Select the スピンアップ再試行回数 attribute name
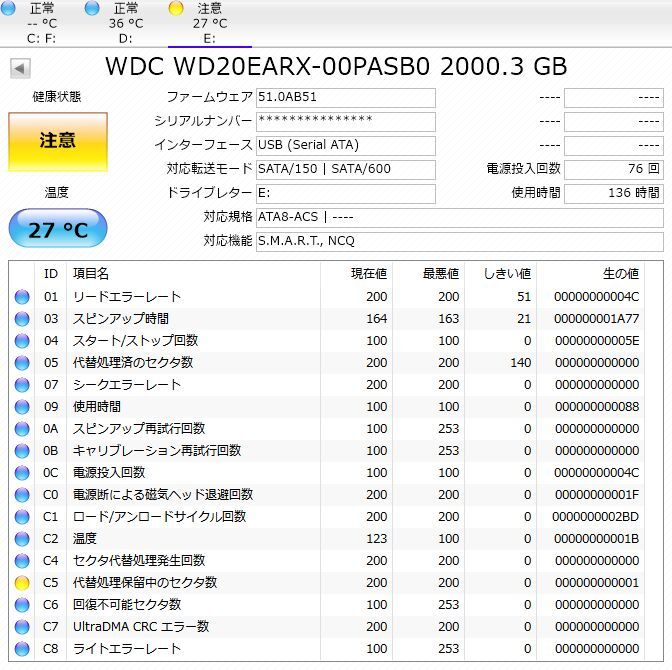The image size is (672, 670). tap(139, 429)
